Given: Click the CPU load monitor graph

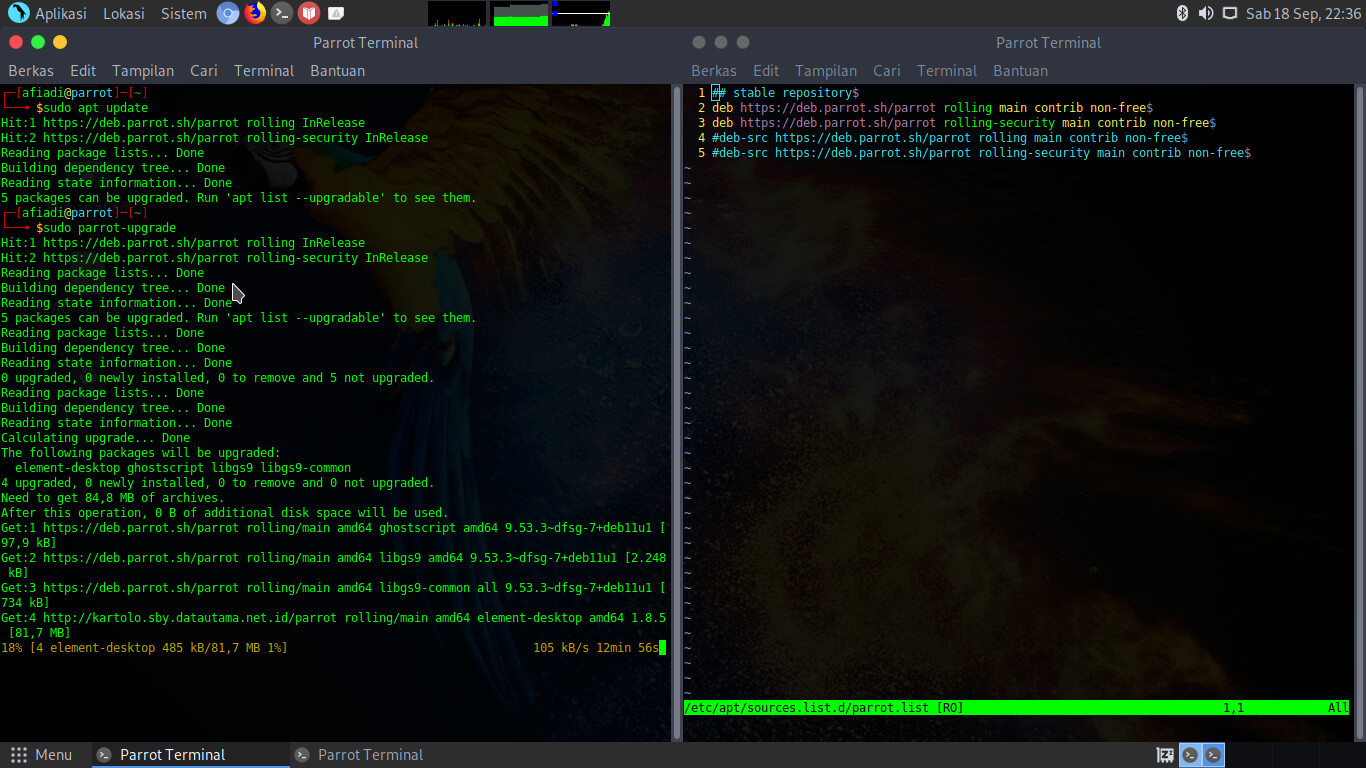Looking at the screenshot, I should pos(457,13).
